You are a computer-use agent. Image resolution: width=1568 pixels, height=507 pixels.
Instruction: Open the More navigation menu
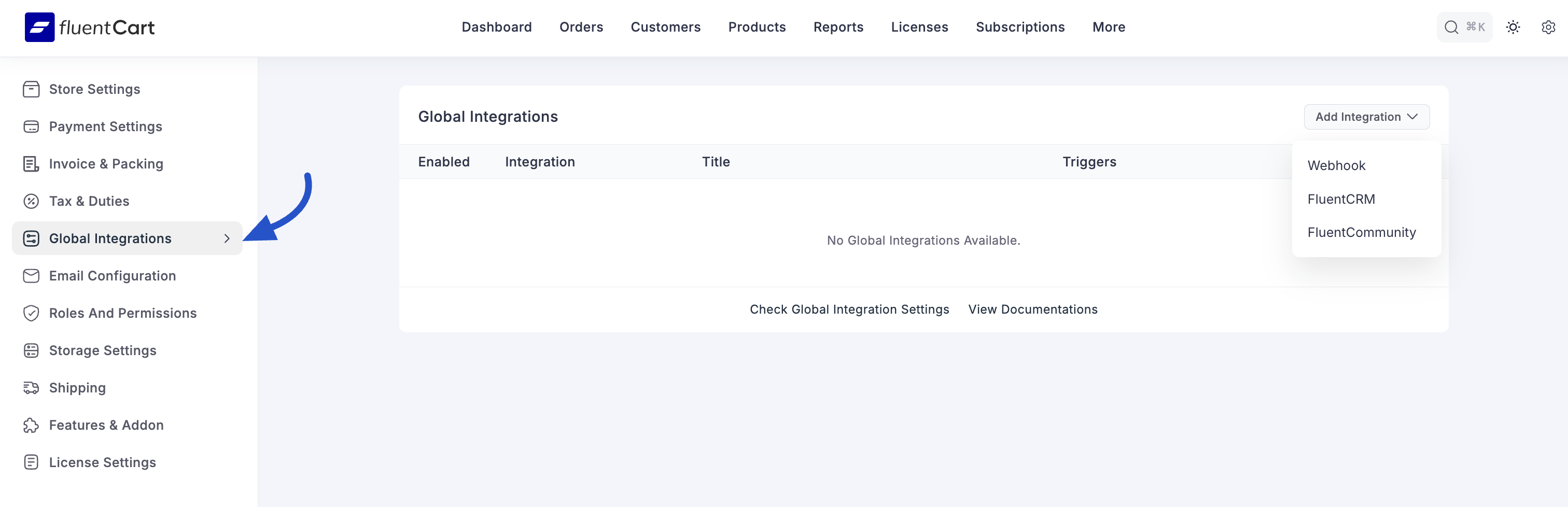coord(1109,27)
